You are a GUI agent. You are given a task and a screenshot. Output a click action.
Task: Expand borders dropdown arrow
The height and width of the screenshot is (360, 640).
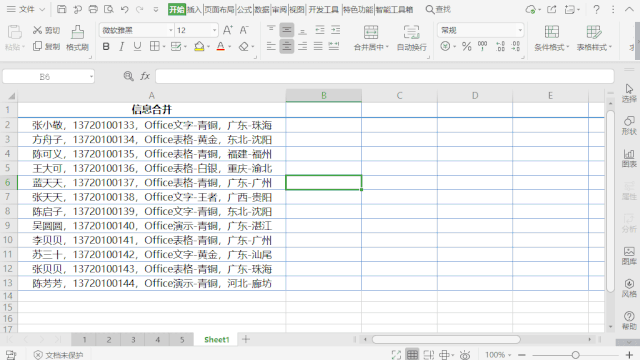[164, 47]
